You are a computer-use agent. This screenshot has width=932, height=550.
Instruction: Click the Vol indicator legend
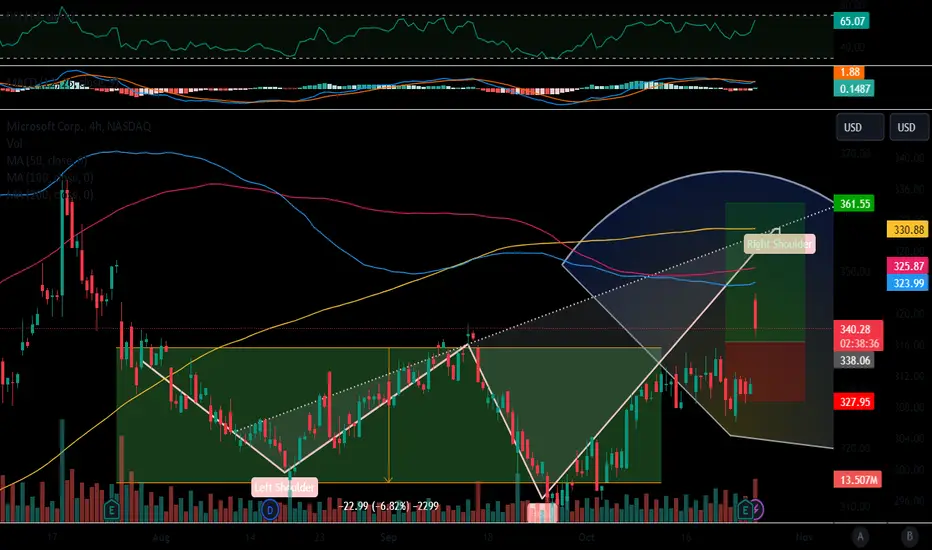[x=14, y=143]
